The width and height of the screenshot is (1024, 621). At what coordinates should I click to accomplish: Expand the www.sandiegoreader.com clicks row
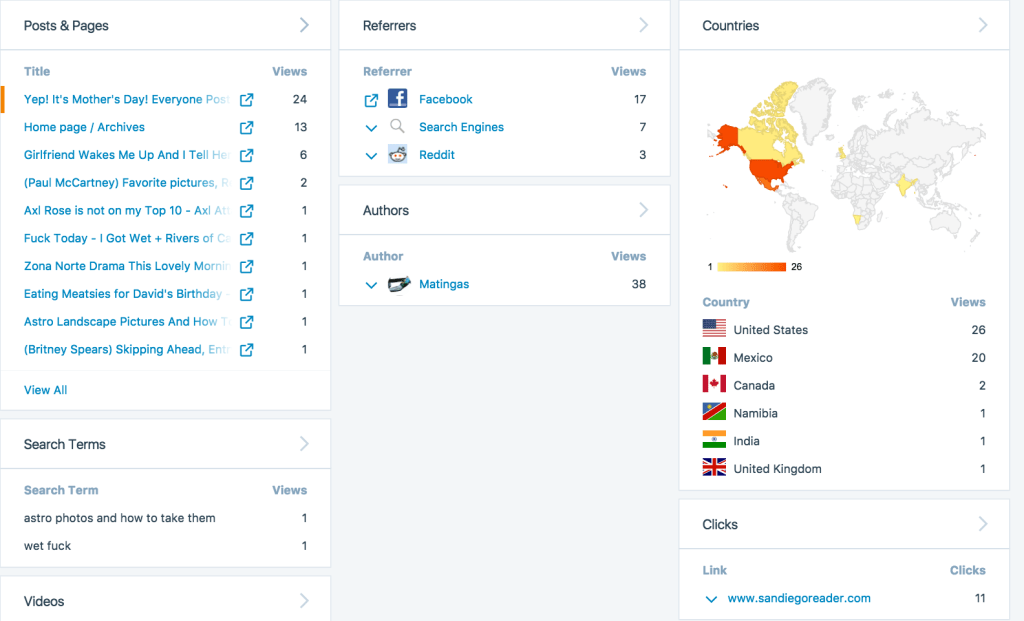(x=711, y=599)
